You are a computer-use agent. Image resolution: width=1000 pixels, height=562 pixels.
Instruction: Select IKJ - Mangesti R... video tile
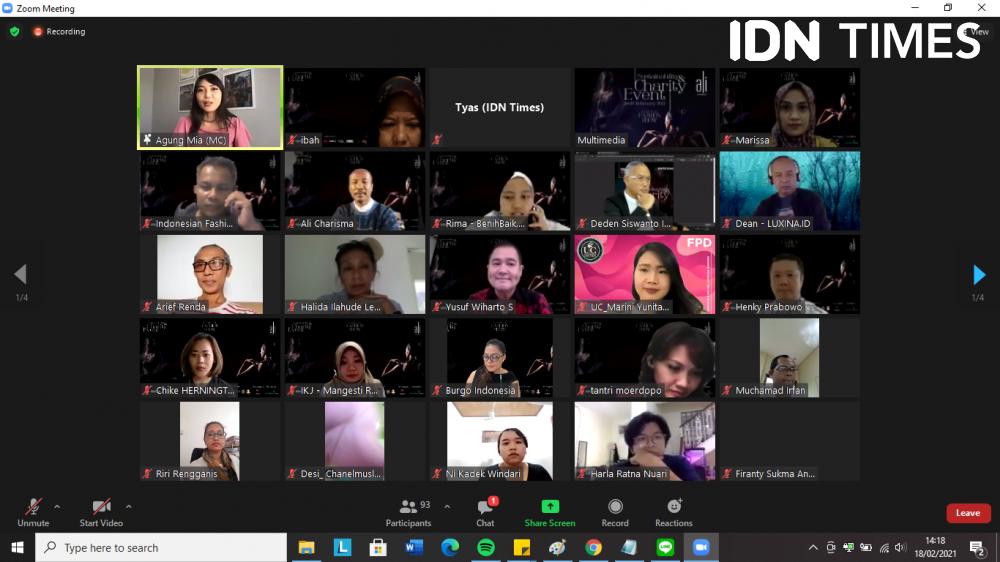click(x=355, y=358)
